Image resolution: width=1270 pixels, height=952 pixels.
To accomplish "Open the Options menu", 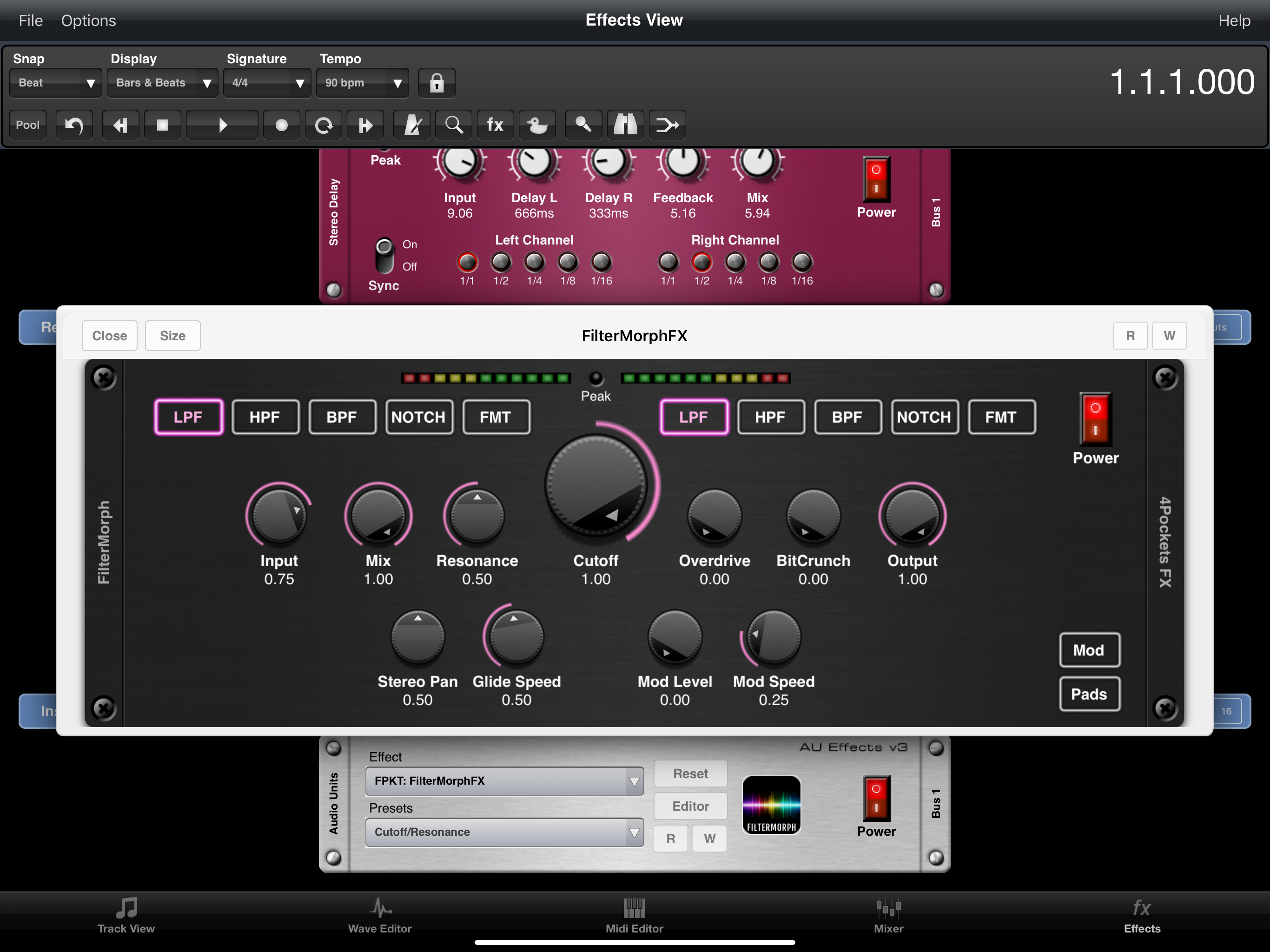I will (88, 20).
